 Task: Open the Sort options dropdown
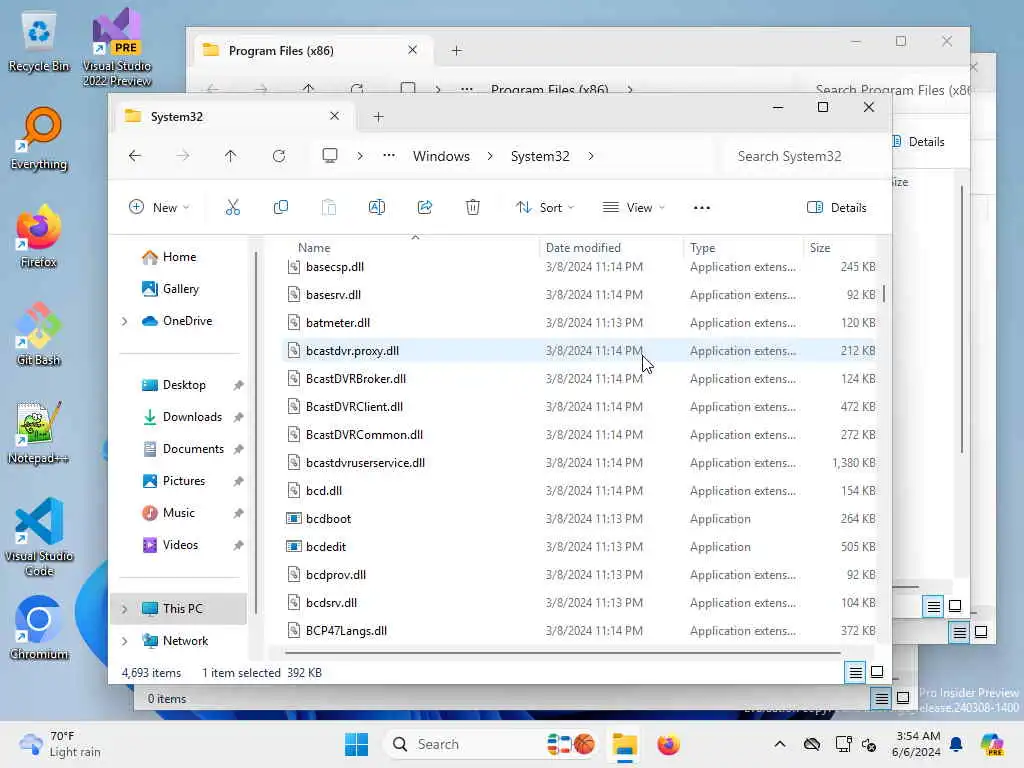[x=545, y=208]
